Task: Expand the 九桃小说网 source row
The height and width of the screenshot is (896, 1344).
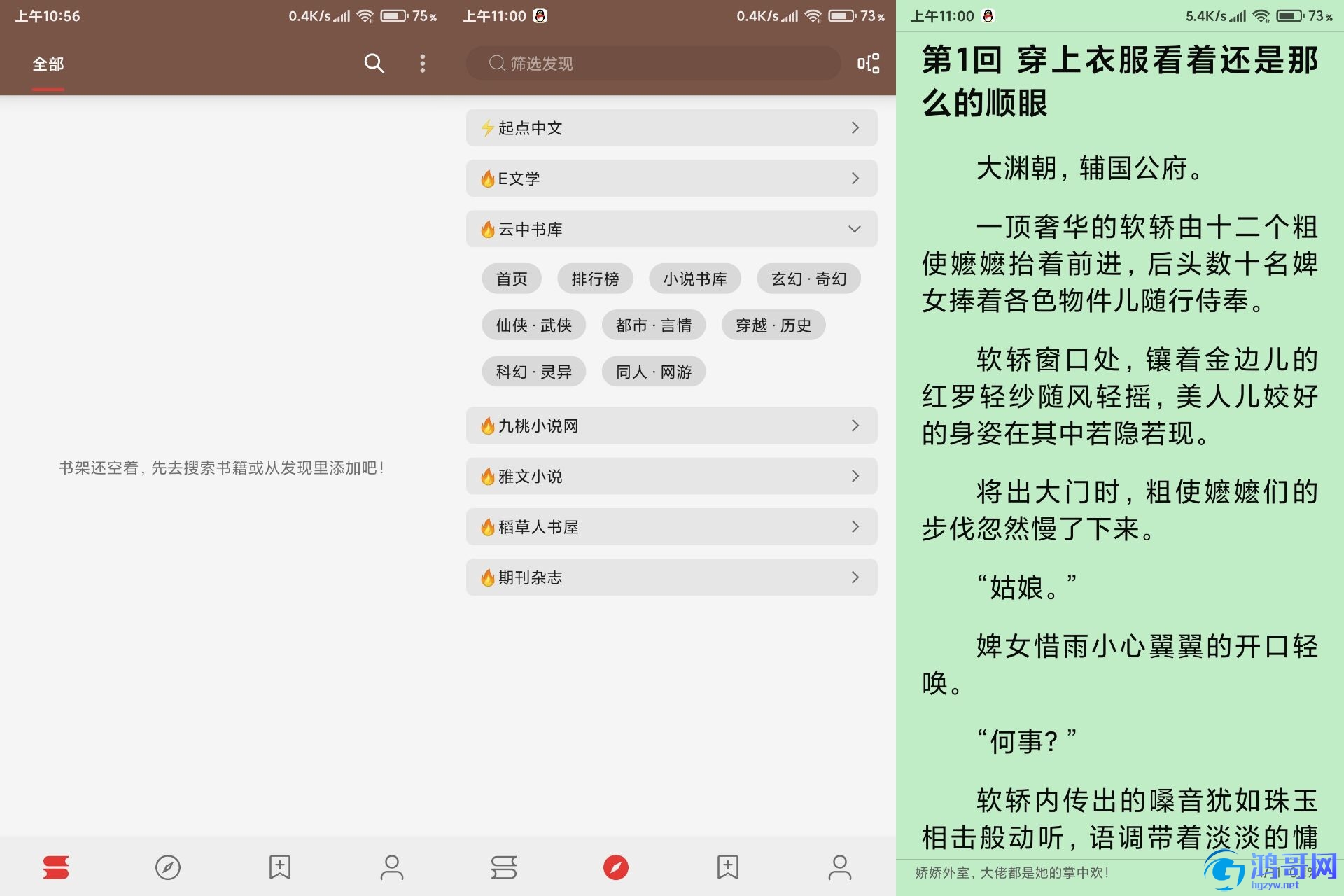Action: [x=671, y=426]
